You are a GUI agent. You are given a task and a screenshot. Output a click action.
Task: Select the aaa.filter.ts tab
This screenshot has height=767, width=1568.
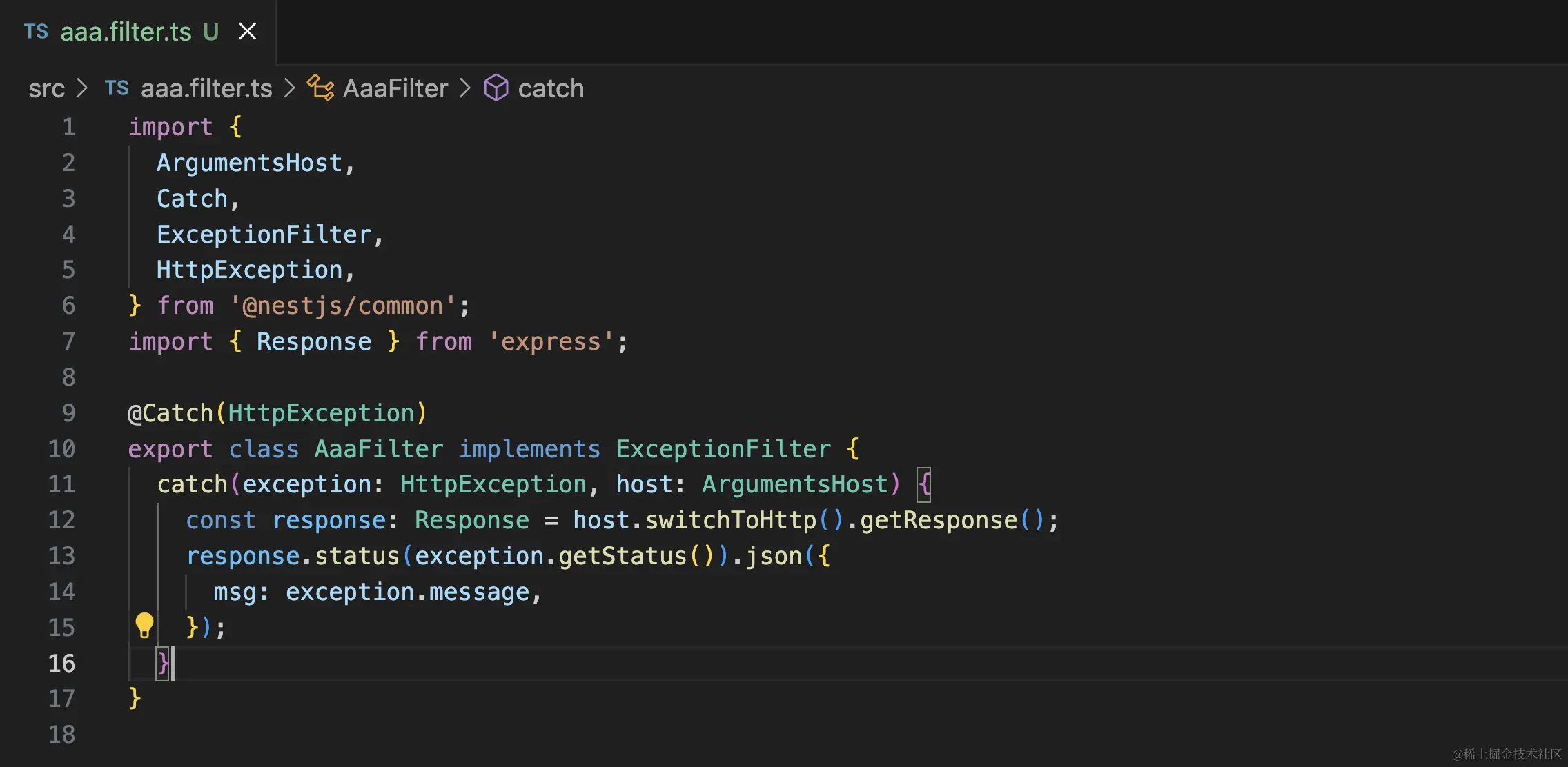click(126, 32)
